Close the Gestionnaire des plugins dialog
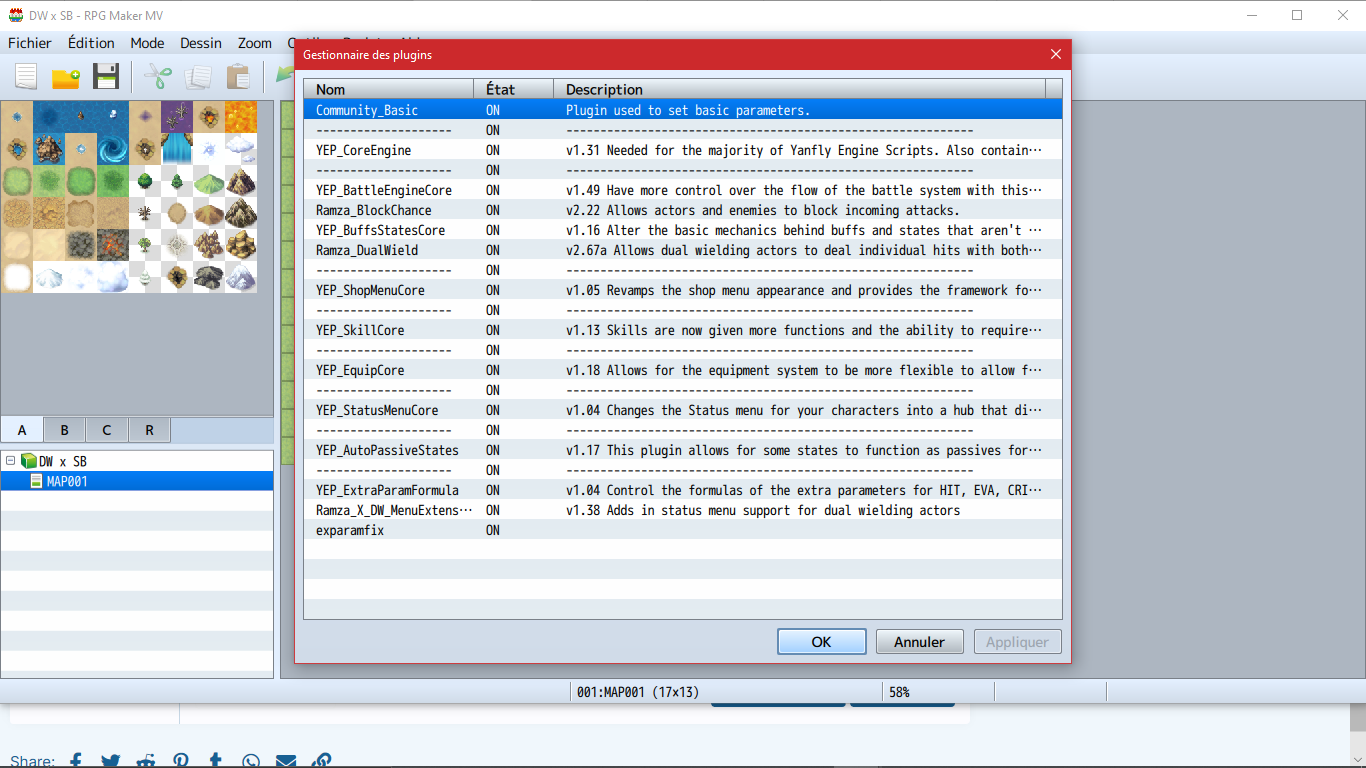Screen dimensions: 1366x768 click(1056, 55)
